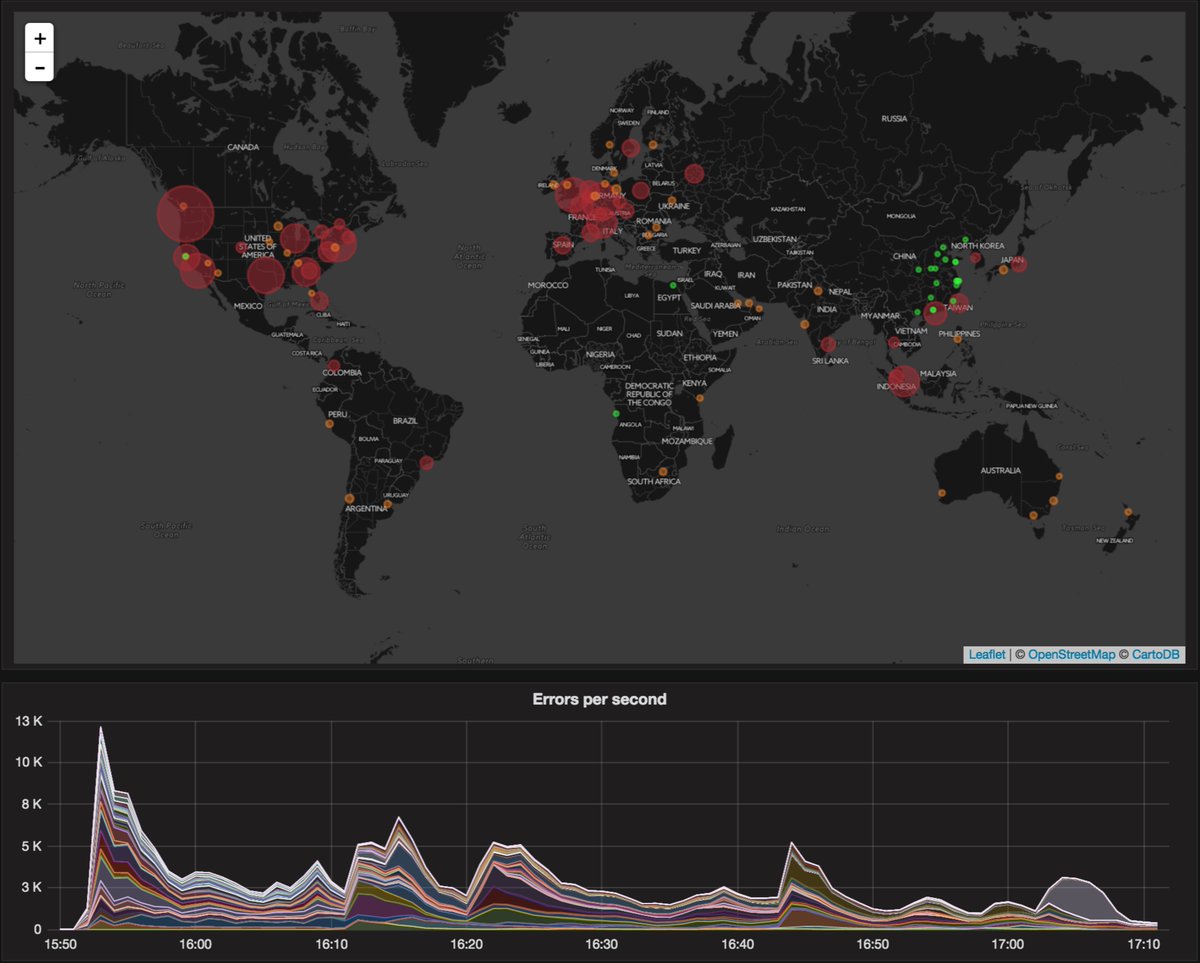The width and height of the screenshot is (1200, 963).
Task: Click the red circle over Colombia
Action: click(334, 366)
